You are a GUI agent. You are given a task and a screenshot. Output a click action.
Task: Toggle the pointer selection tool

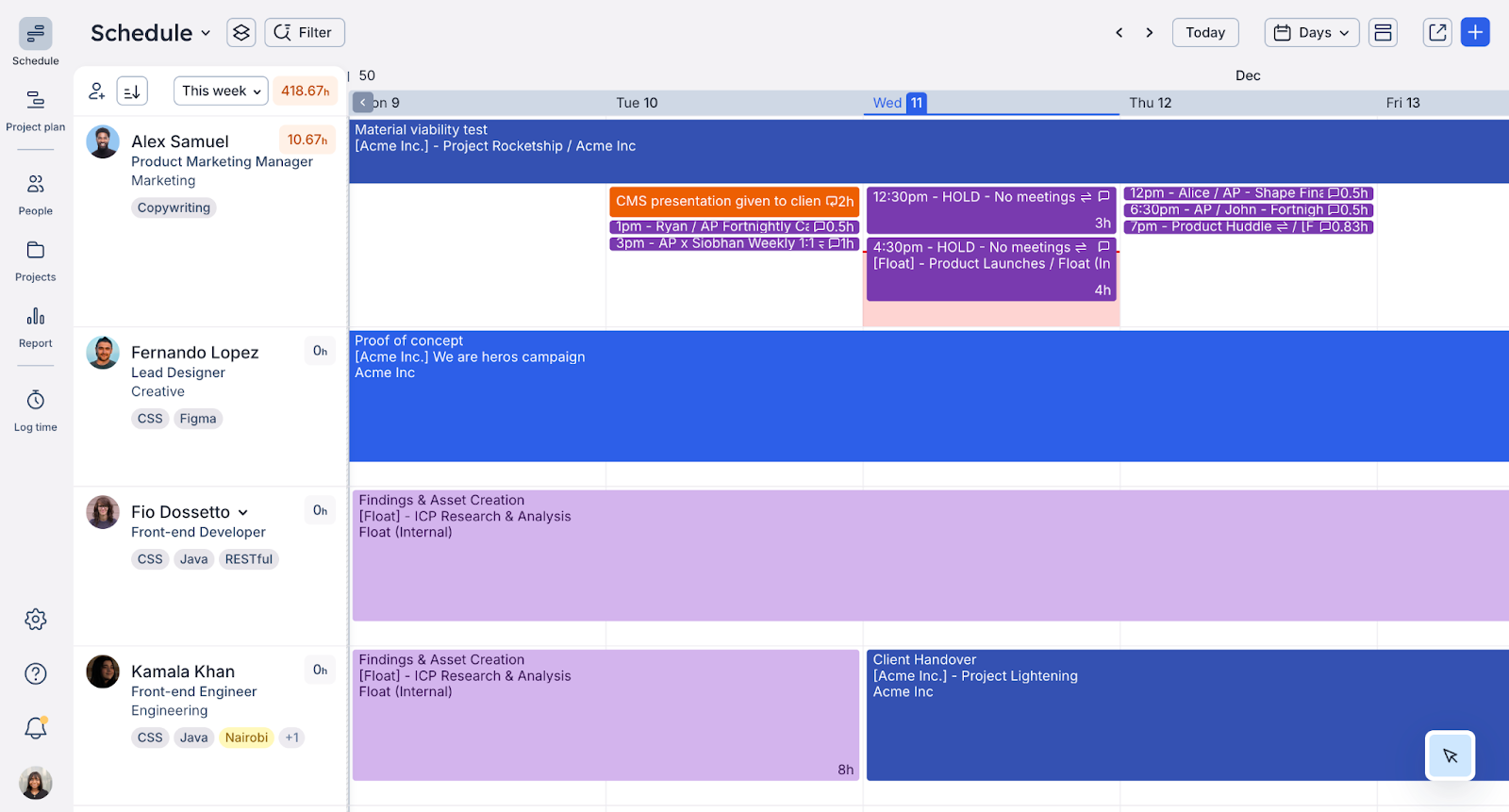tap(1450, 755)
